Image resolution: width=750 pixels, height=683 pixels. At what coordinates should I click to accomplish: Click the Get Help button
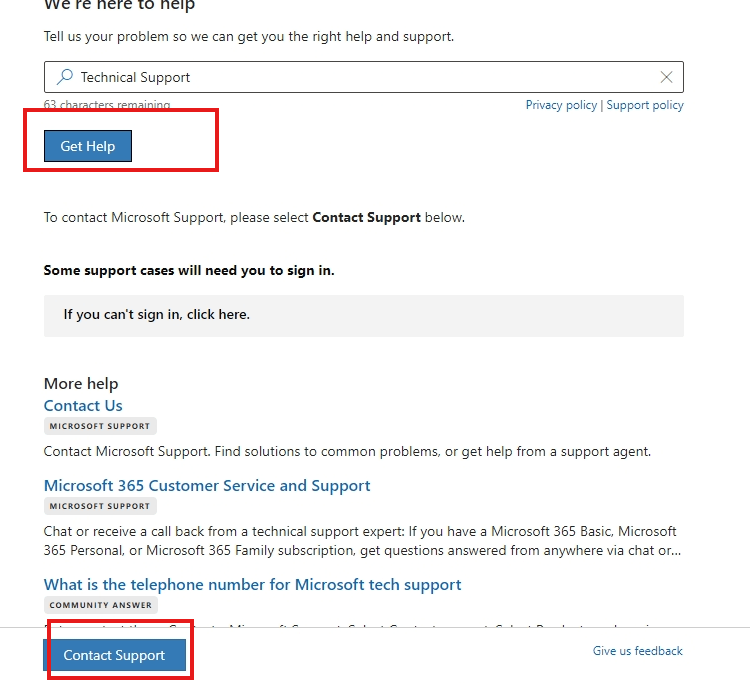[88, 146]
